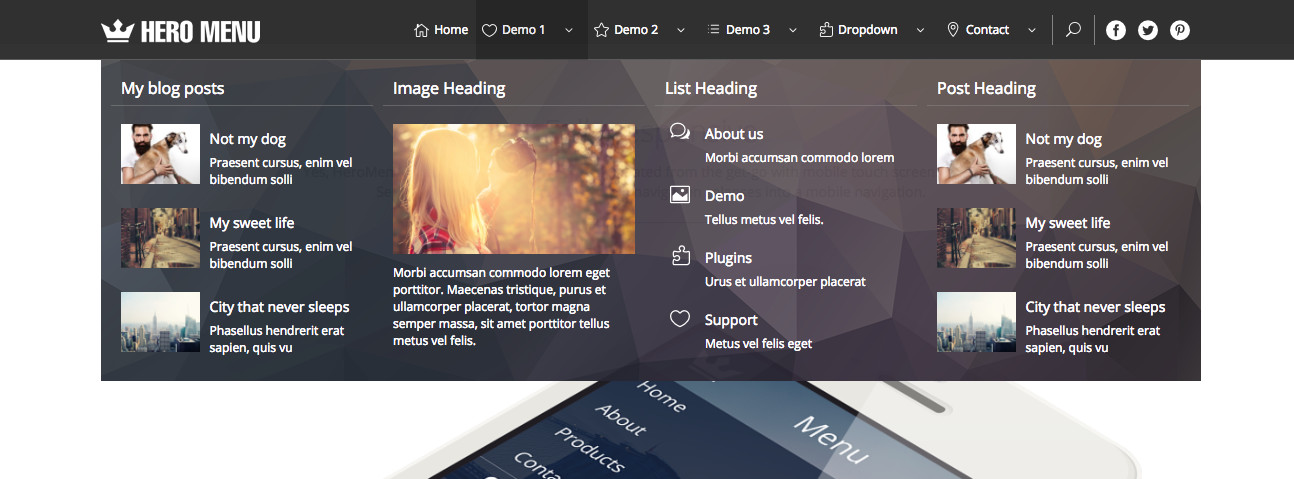The height and width of the screenshot is (479, 1294).
Task: Click 'Tellus metus vel felis.' under Demo
Action: point(764,220)
